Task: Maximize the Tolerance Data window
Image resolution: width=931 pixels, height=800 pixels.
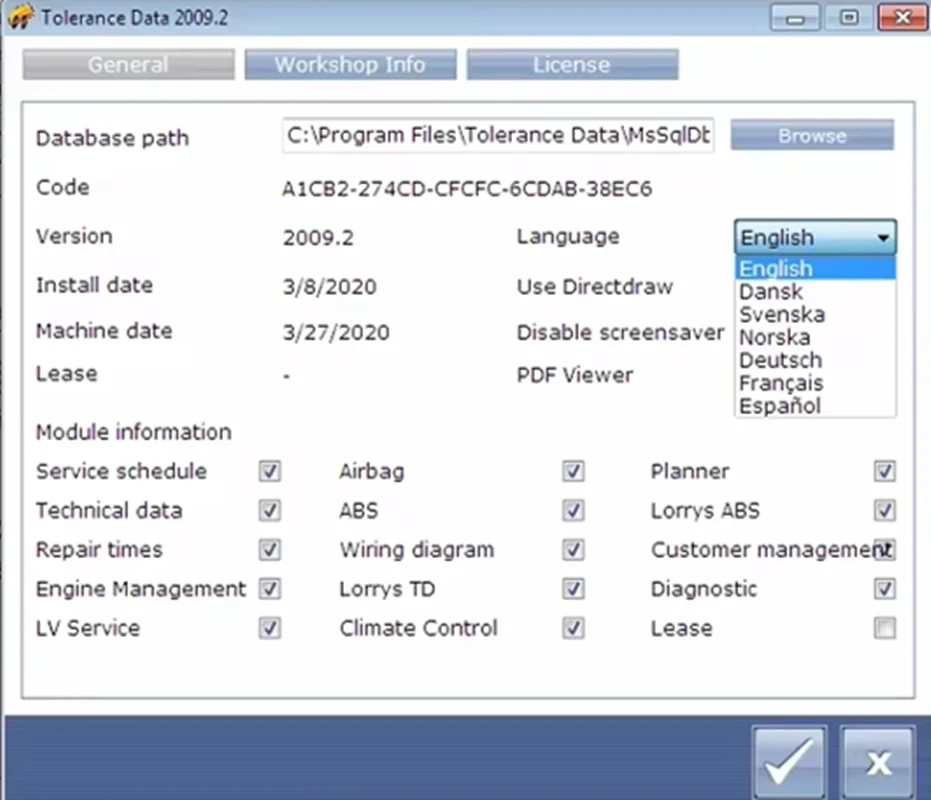Action: [849, 17]
